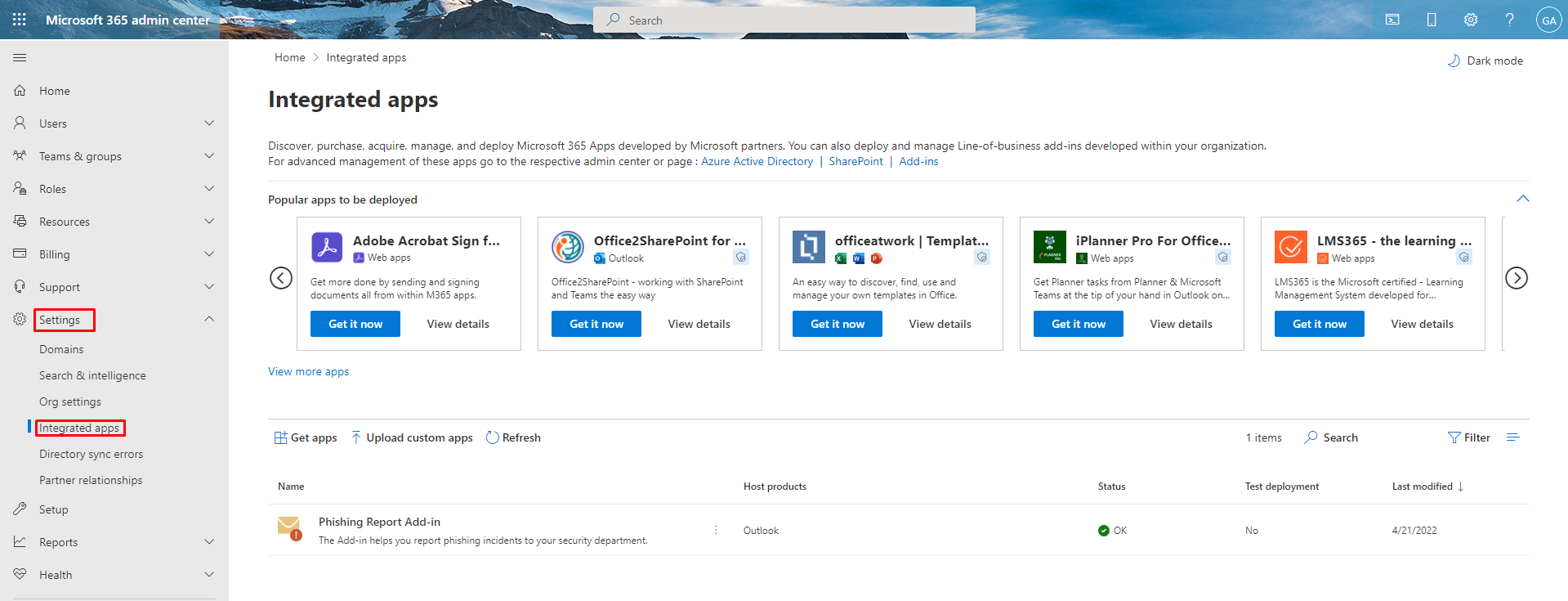Open the Cloud Shell icon in header
The image size is (1568, 601).
[1392, 20]
